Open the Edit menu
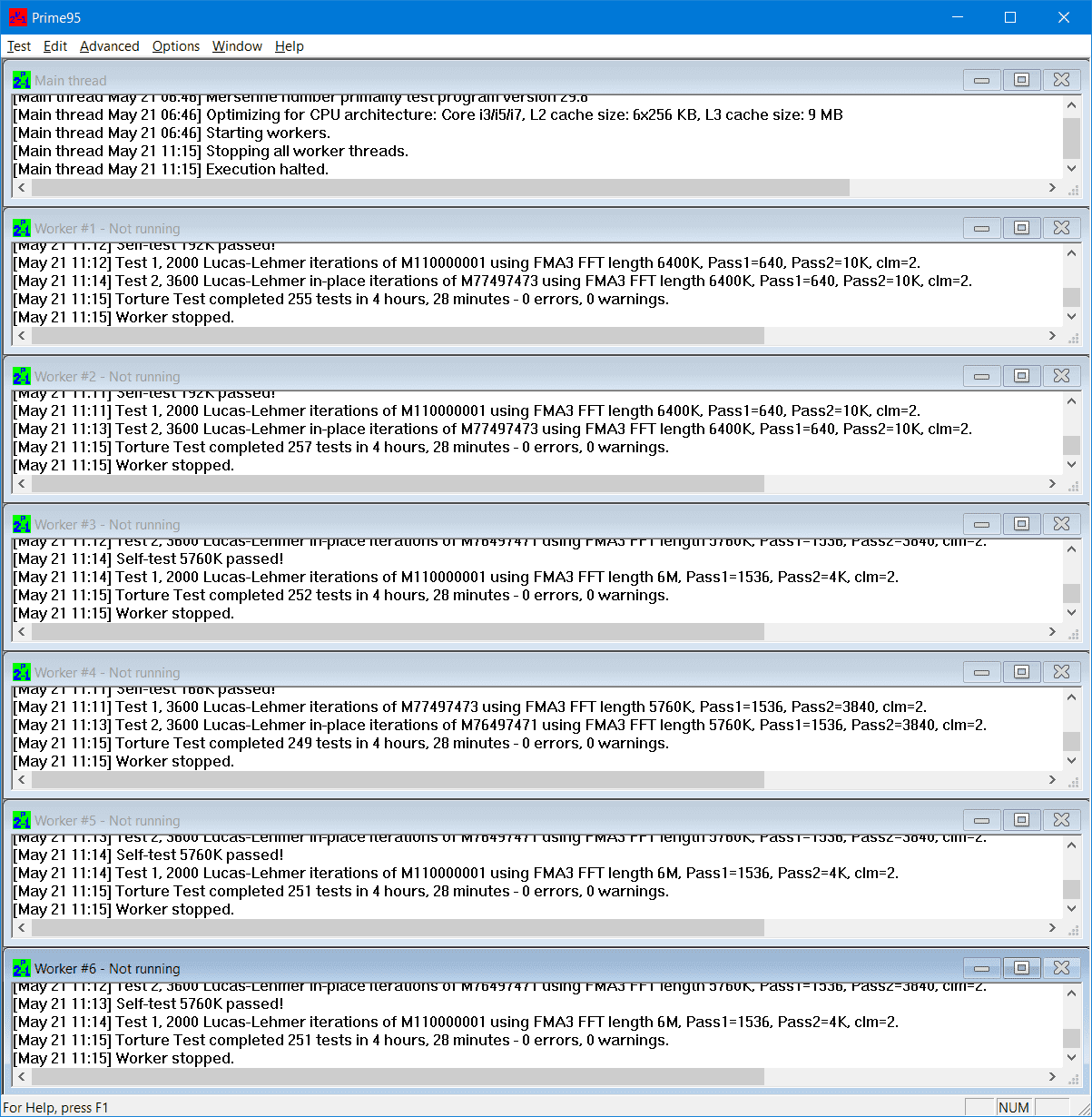 pos(55,46)
